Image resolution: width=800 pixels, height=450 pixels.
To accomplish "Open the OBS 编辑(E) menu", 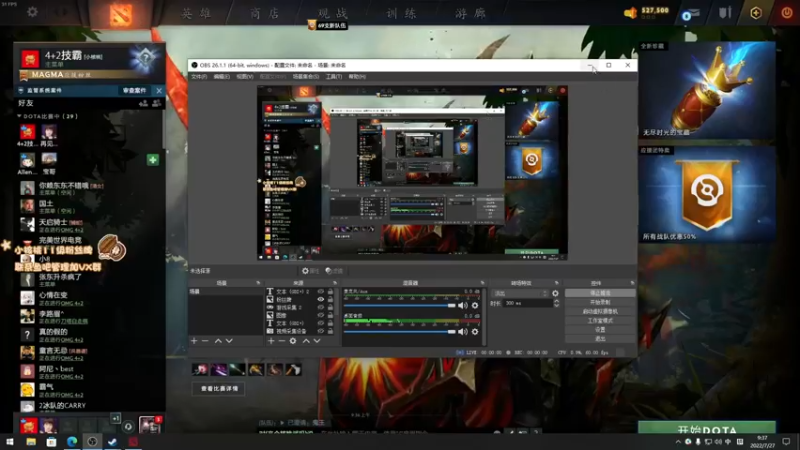I will [x=221, y=77].
